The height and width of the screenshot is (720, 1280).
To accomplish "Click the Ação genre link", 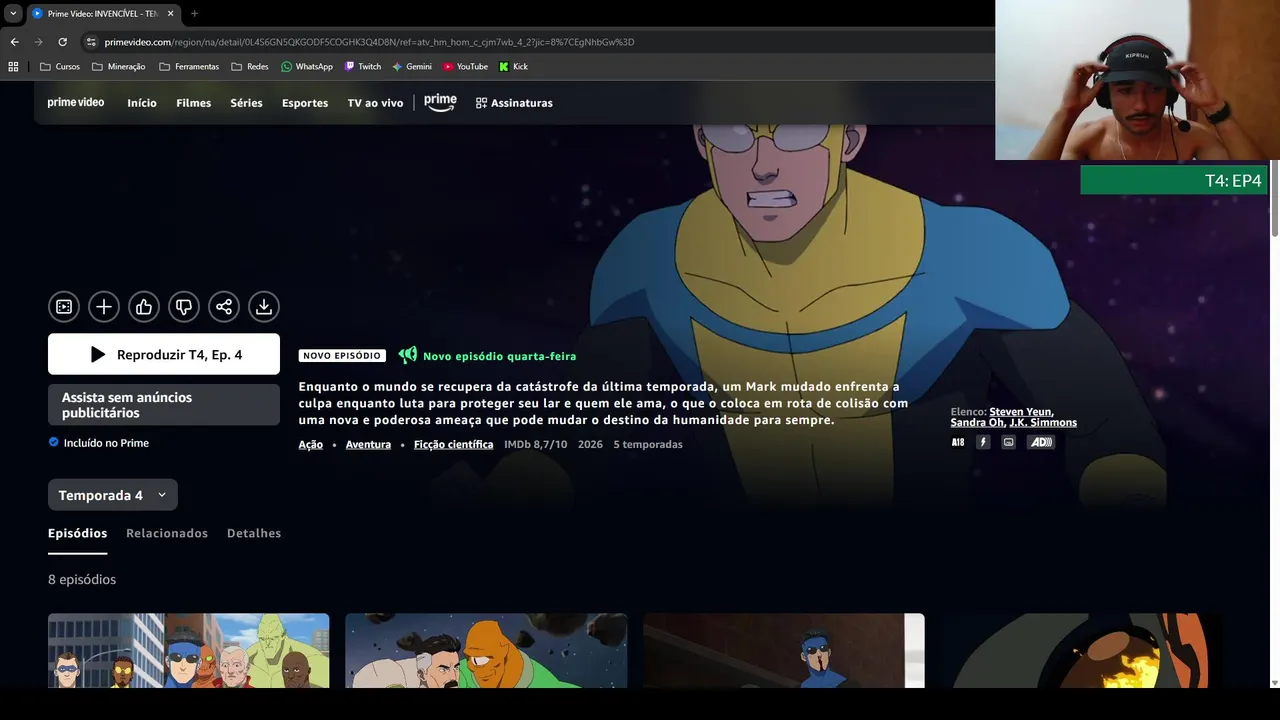I will click(310, 444).
